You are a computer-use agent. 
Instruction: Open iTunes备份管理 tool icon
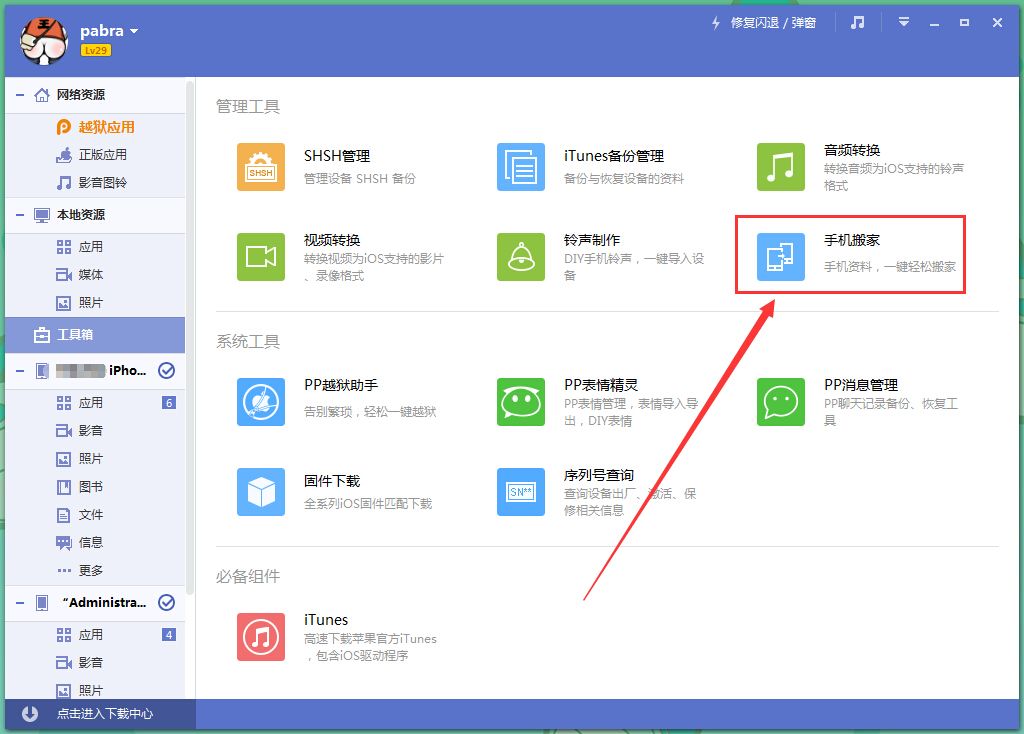(x=520, y=167)
